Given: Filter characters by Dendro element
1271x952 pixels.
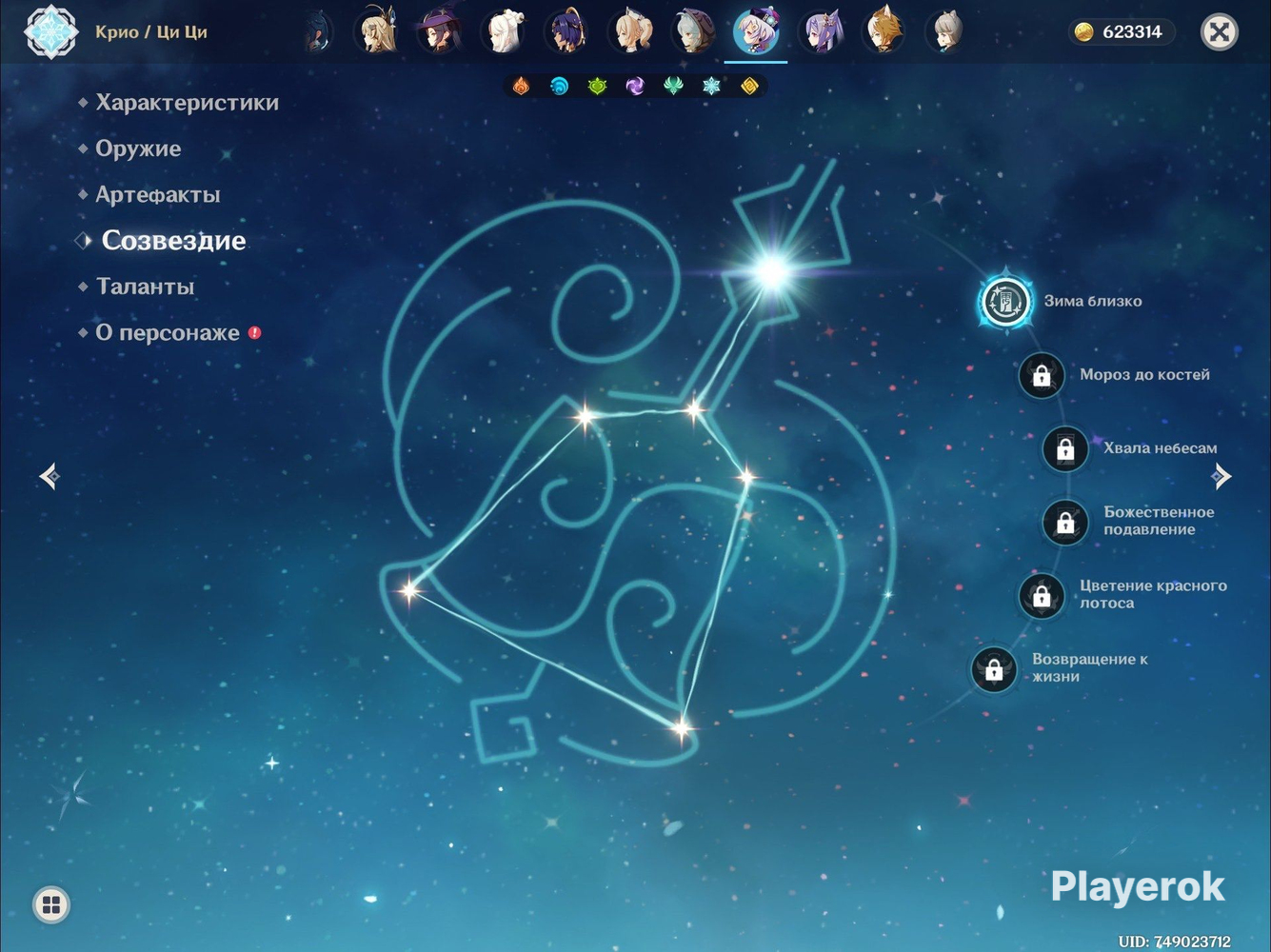Looking at the screenshot, I should point(597,87).
